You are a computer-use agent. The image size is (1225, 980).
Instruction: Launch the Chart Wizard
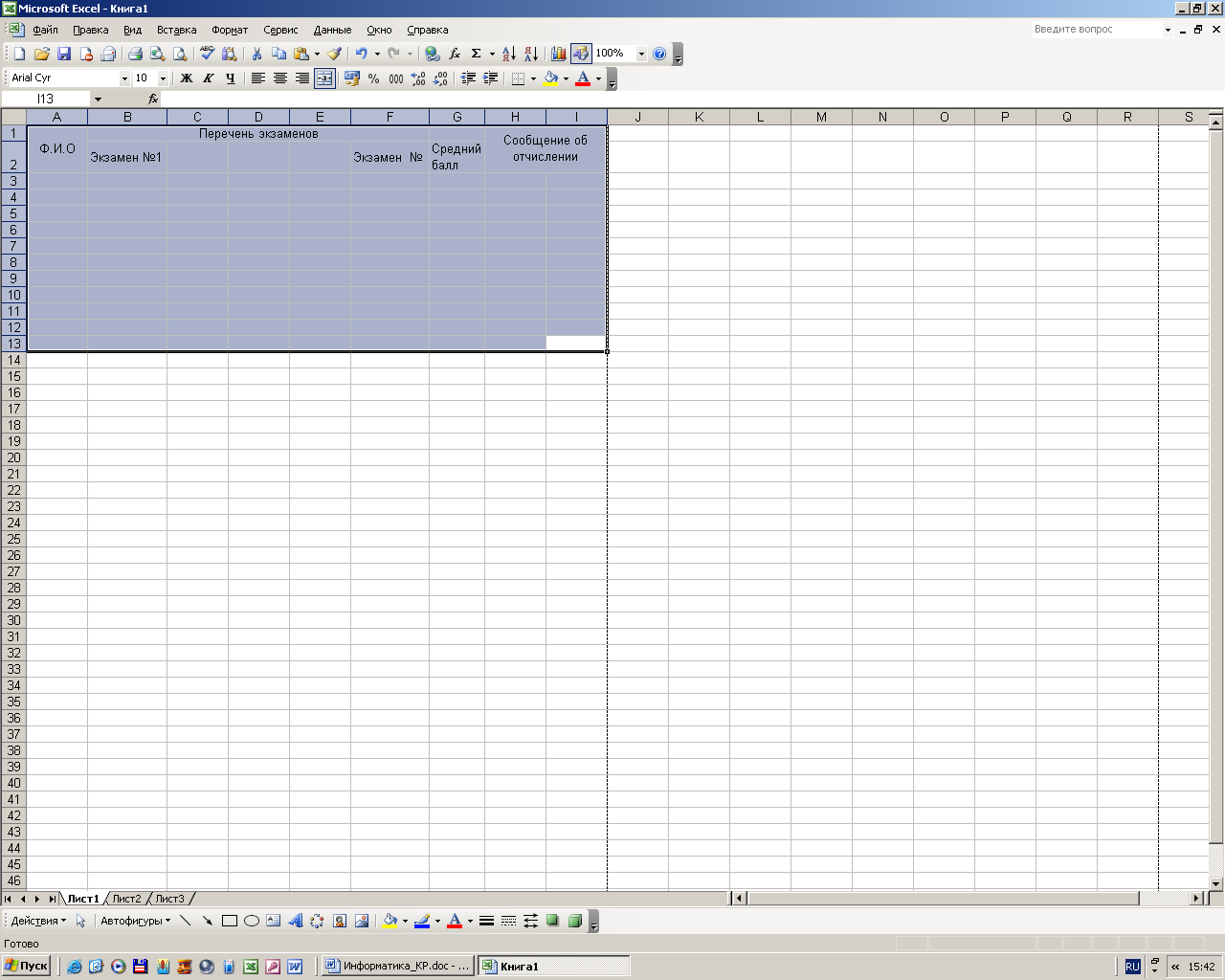pos(559,55)
